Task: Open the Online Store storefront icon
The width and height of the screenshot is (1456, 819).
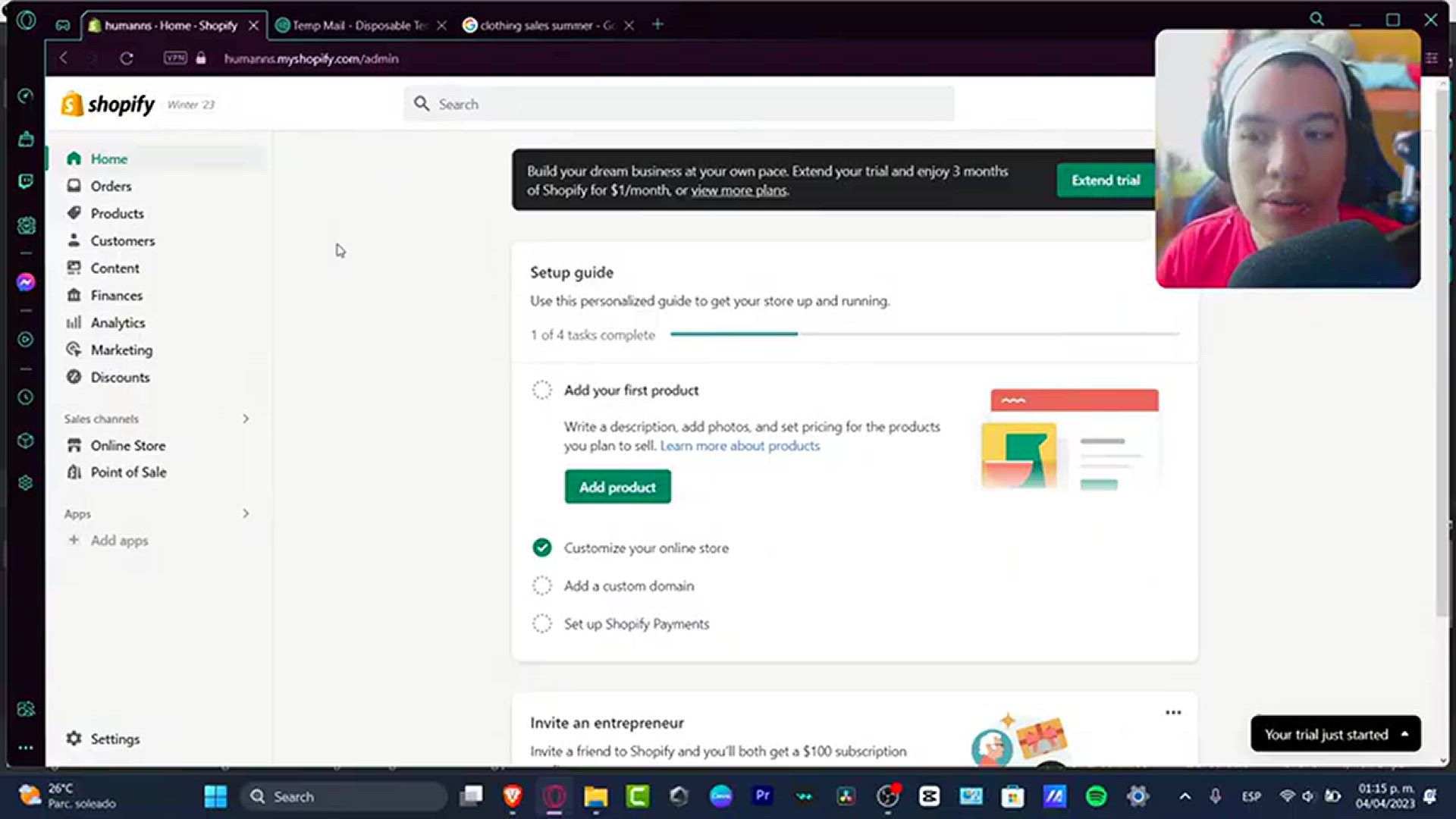Action: tap(74, 445)
